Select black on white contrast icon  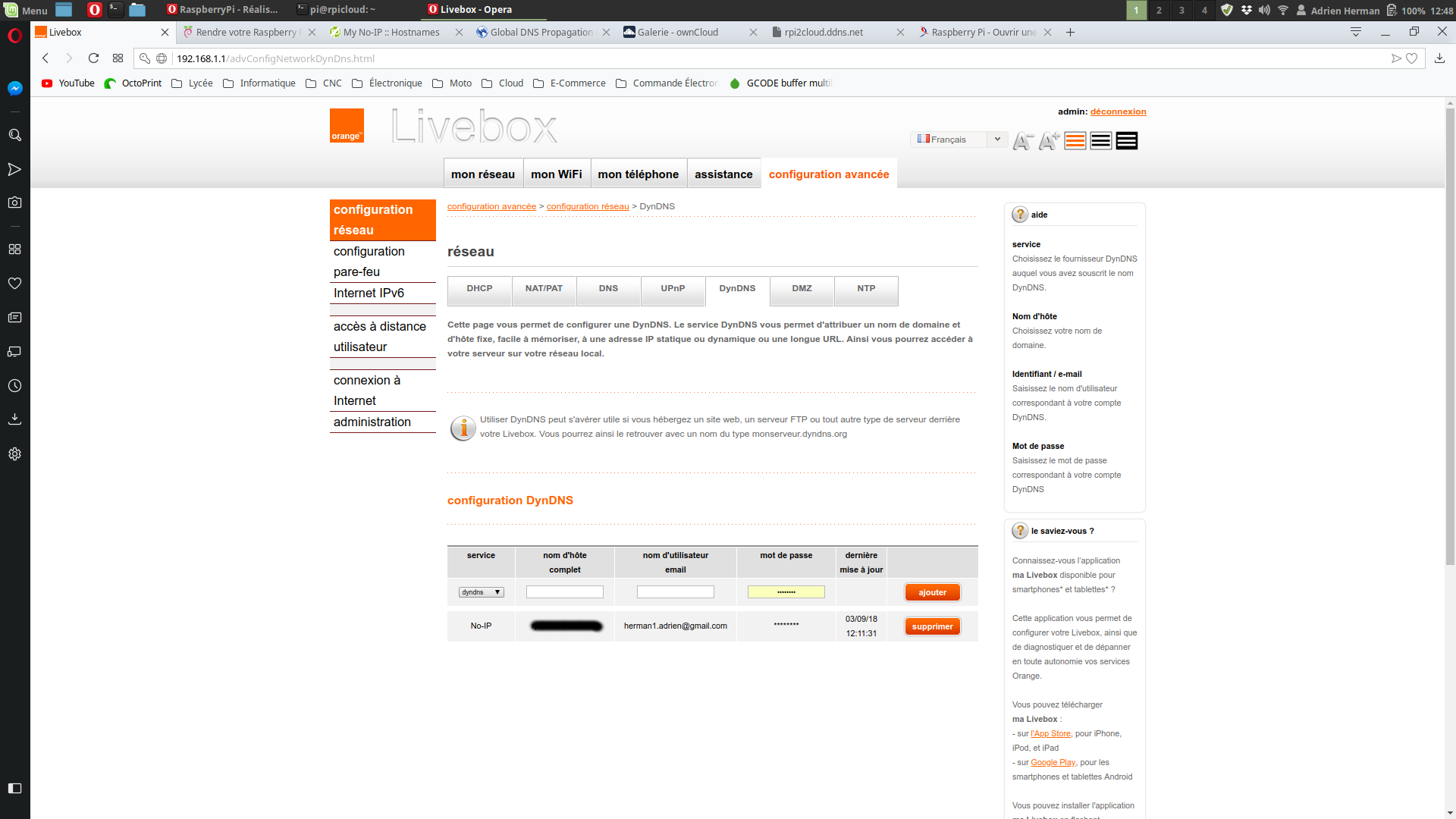1100,141
